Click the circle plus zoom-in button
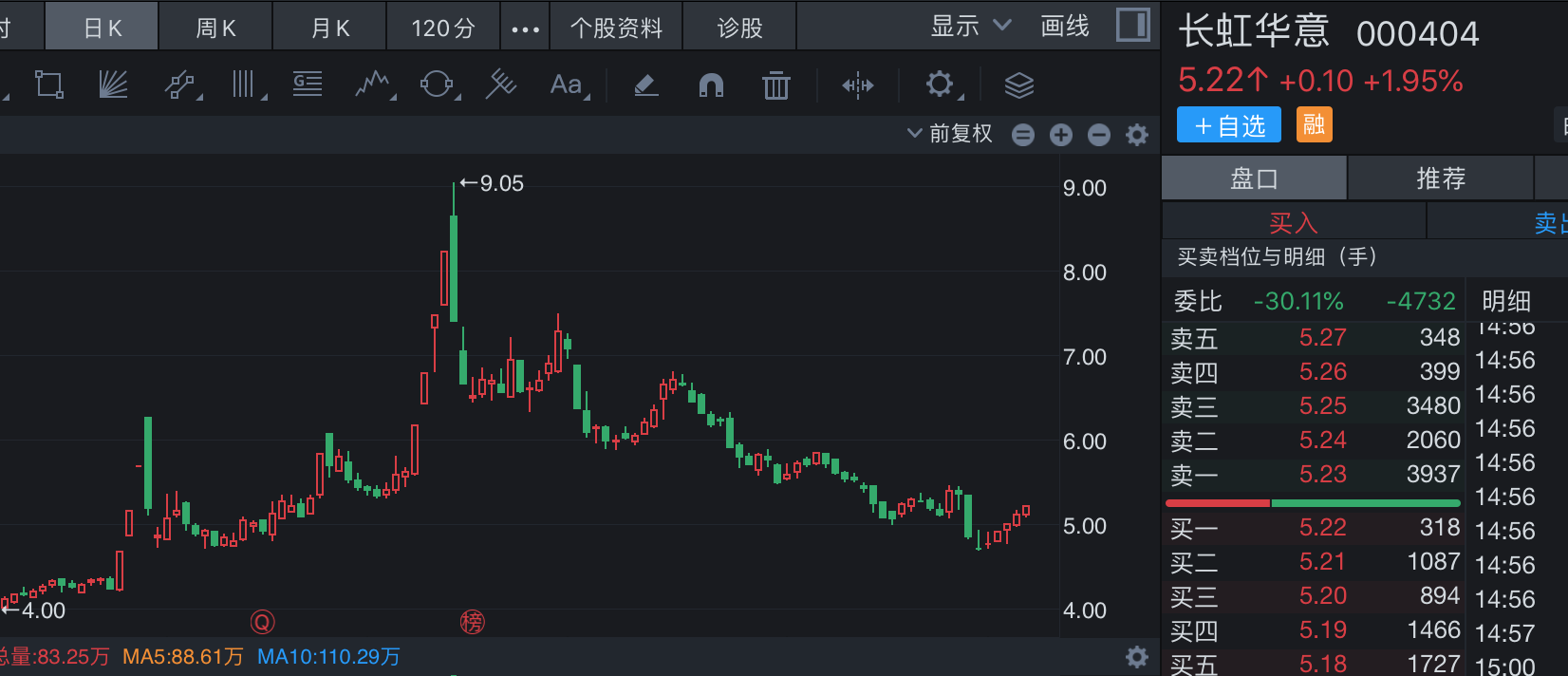 coord(1061,135)
